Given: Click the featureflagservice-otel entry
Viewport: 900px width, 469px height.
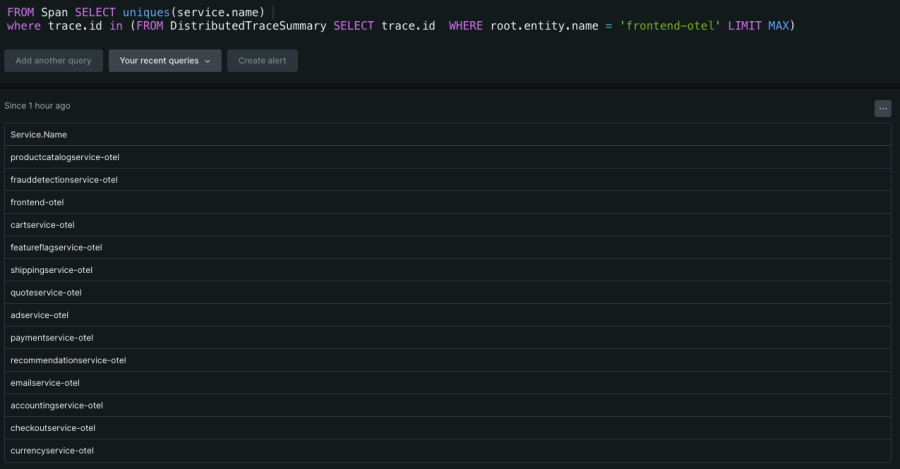Looking at the screenshot, I should point(56,247).
